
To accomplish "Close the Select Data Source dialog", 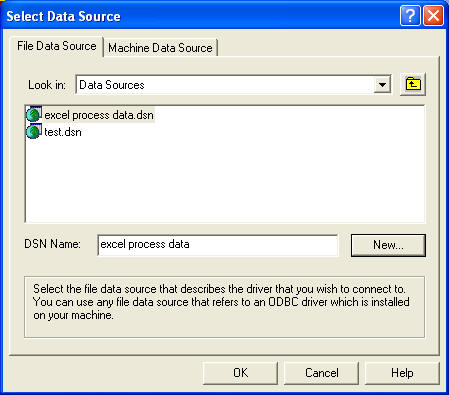I will 433,15.
